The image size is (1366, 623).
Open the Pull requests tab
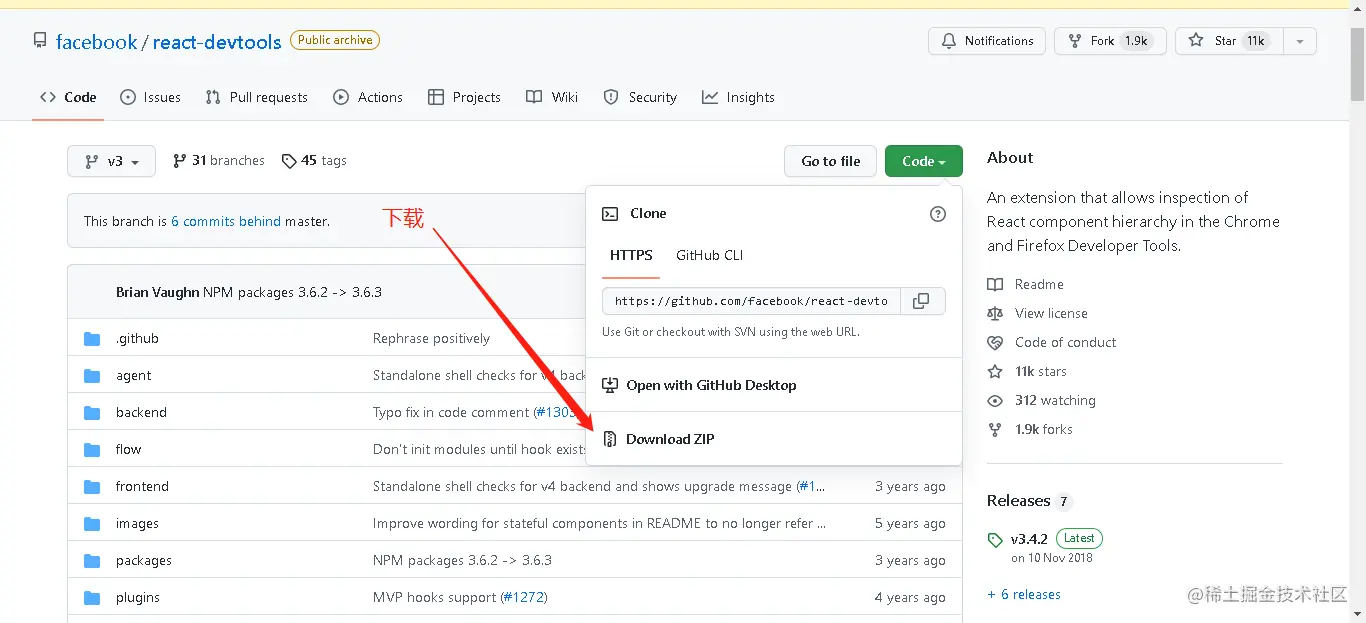pos(257,97)
